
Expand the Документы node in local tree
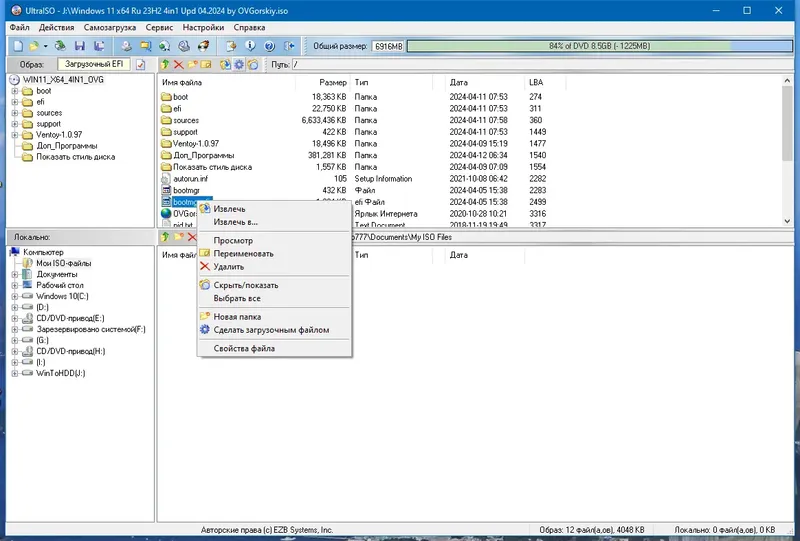(15, 274)
